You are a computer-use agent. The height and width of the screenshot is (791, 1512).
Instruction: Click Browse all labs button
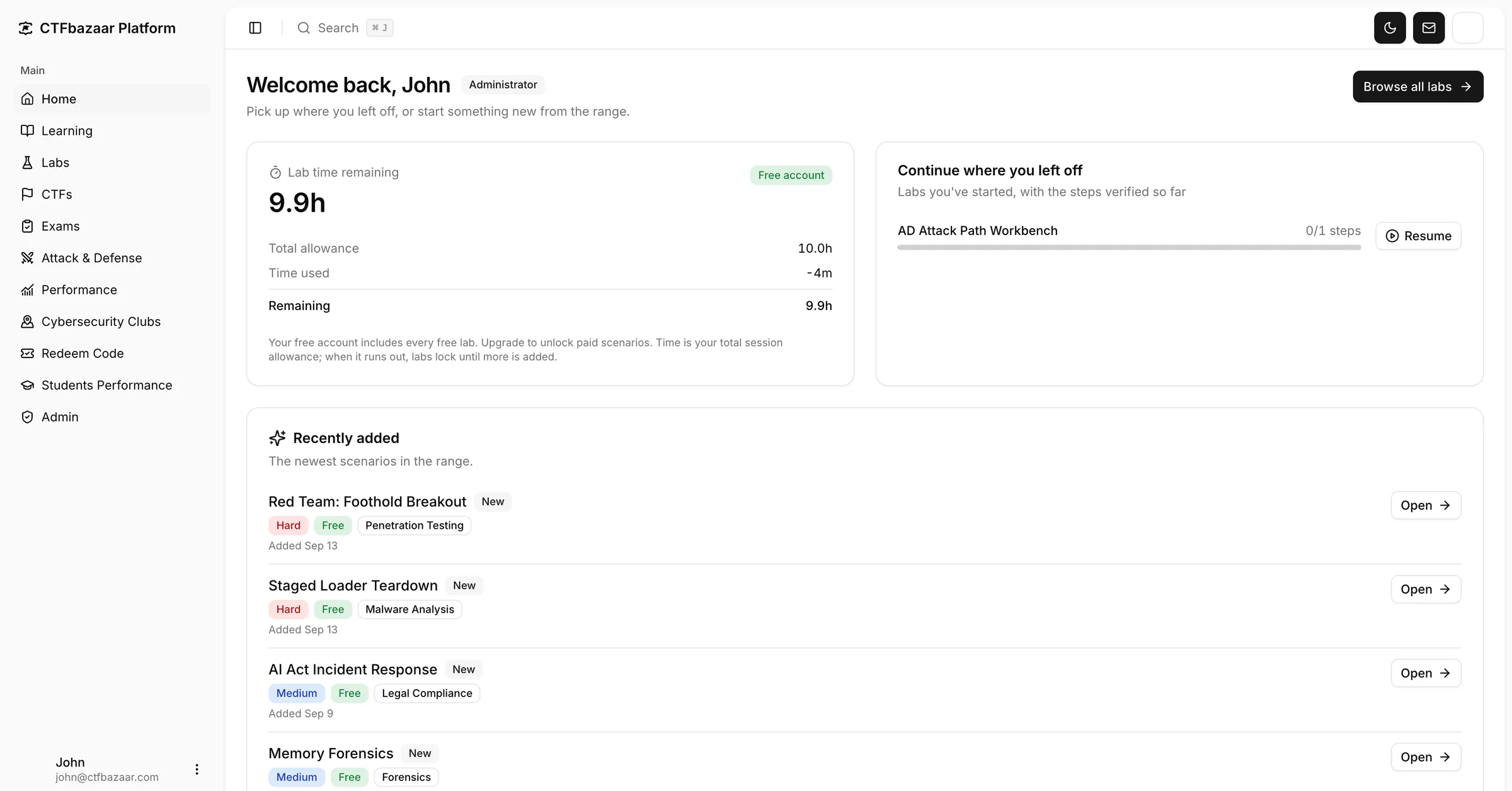[1417, 86]
